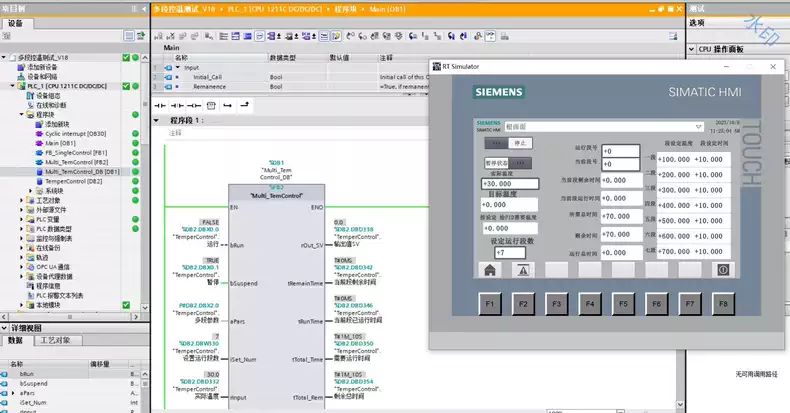Click the project tree horizontal scrollbar

point(70,317)
